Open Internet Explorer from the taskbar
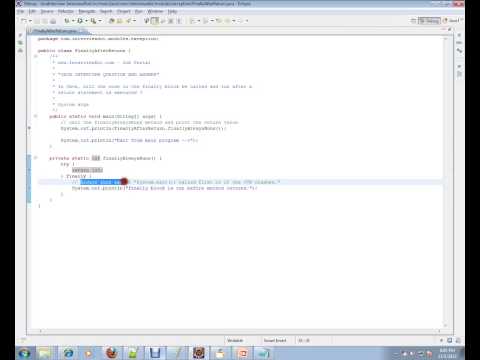Image resolution: width=480 pixels, height=360 pixels. (x=69, y=353)
